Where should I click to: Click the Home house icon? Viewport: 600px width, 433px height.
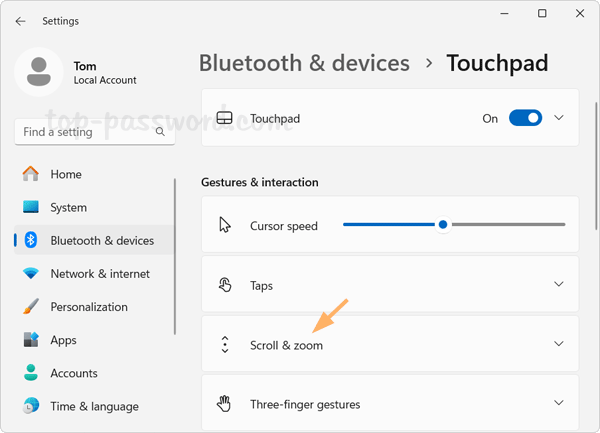[31, 174]
